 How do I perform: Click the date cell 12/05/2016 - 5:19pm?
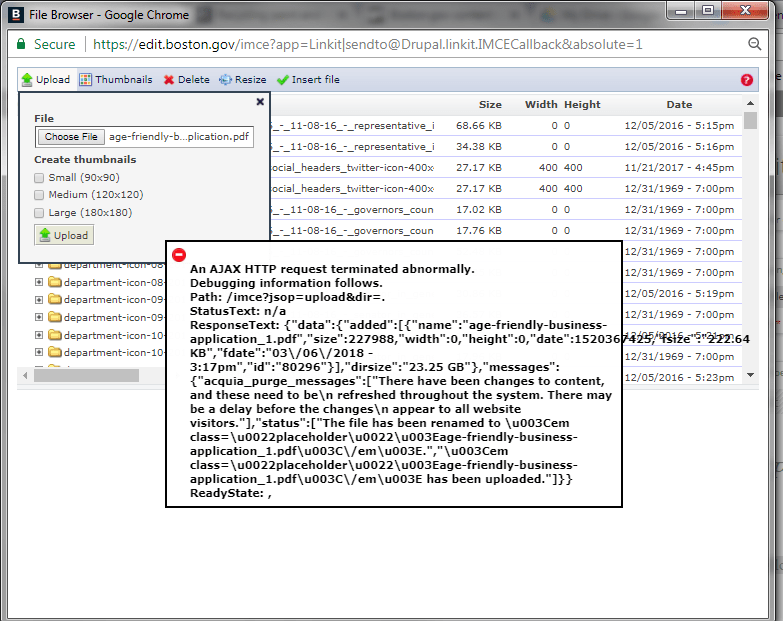pyautogui.click(x=679, y=294)
